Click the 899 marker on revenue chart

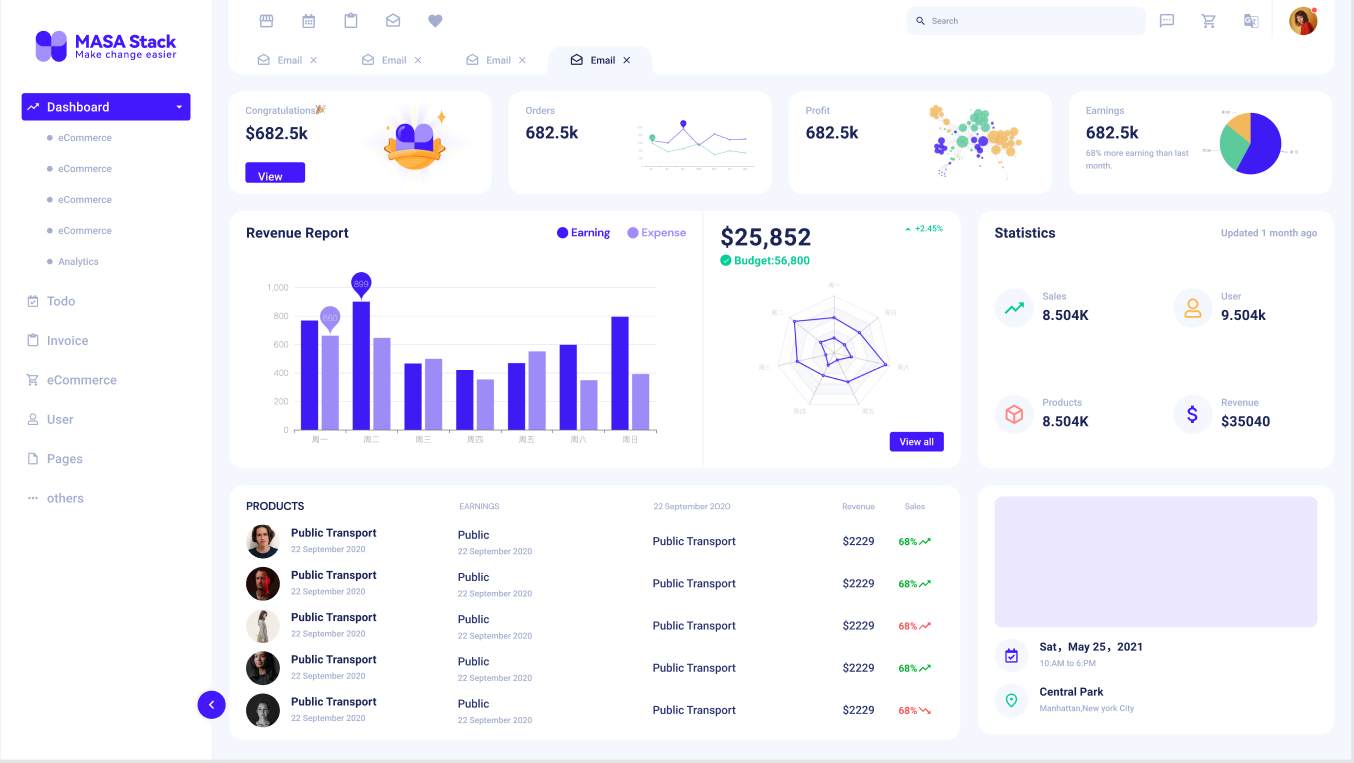point(361,284)
